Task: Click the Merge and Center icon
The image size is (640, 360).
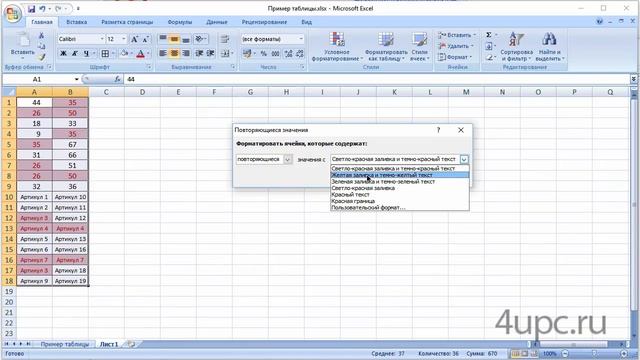Action: point(225,53)
